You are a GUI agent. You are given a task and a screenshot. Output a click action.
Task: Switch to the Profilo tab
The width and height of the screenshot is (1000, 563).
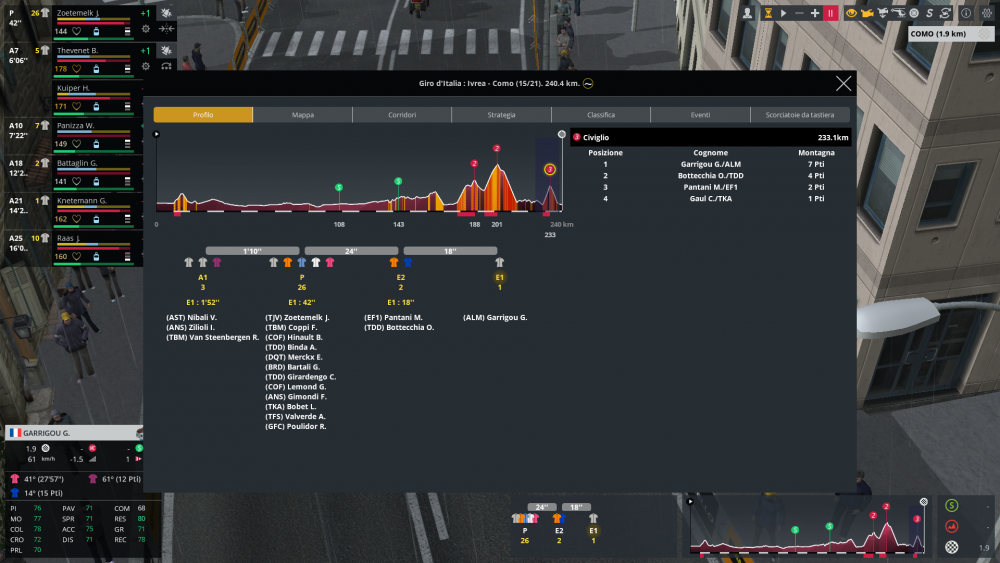point(203,115)
